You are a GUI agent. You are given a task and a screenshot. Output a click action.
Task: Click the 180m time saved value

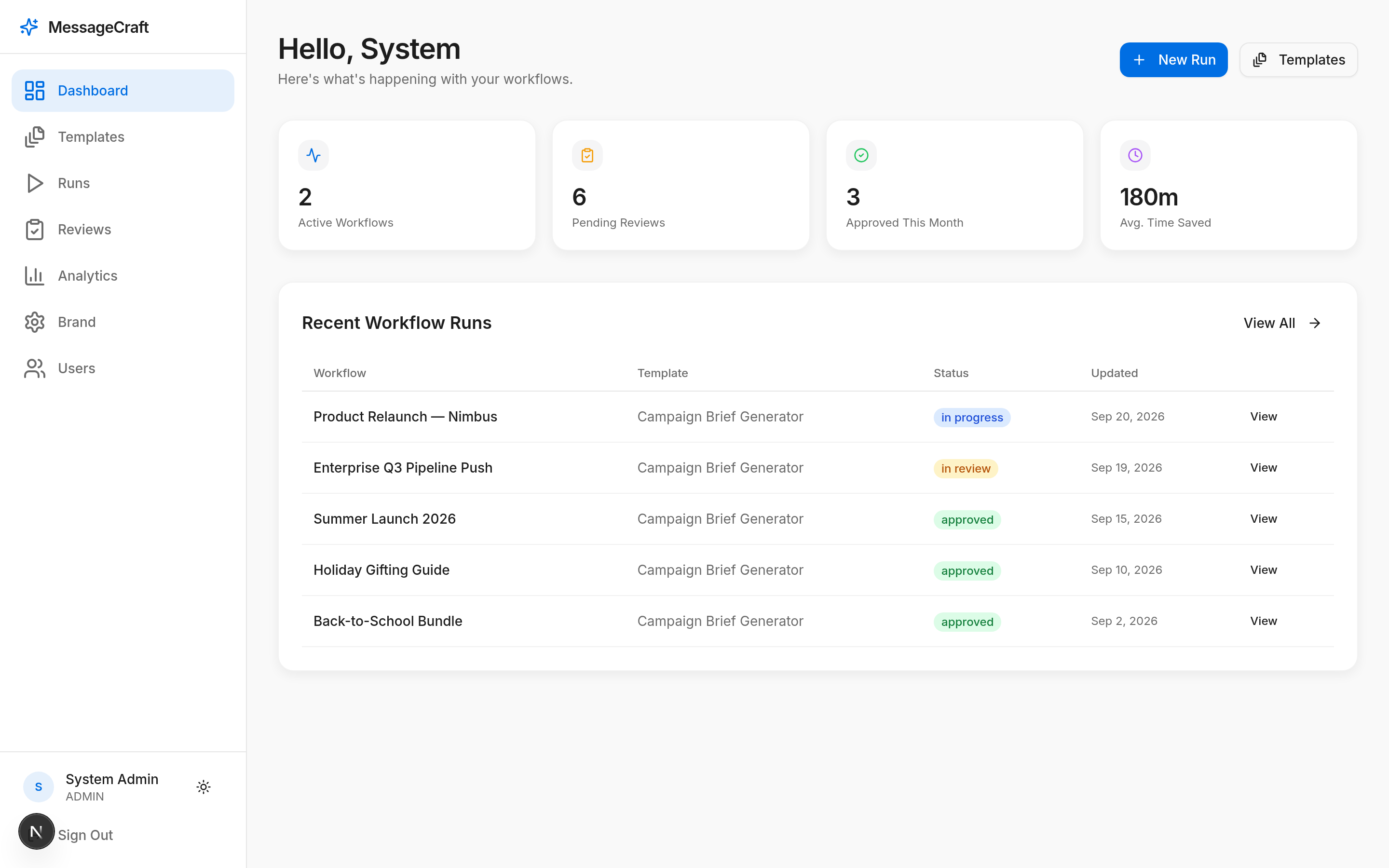[x=1148, y=198]
